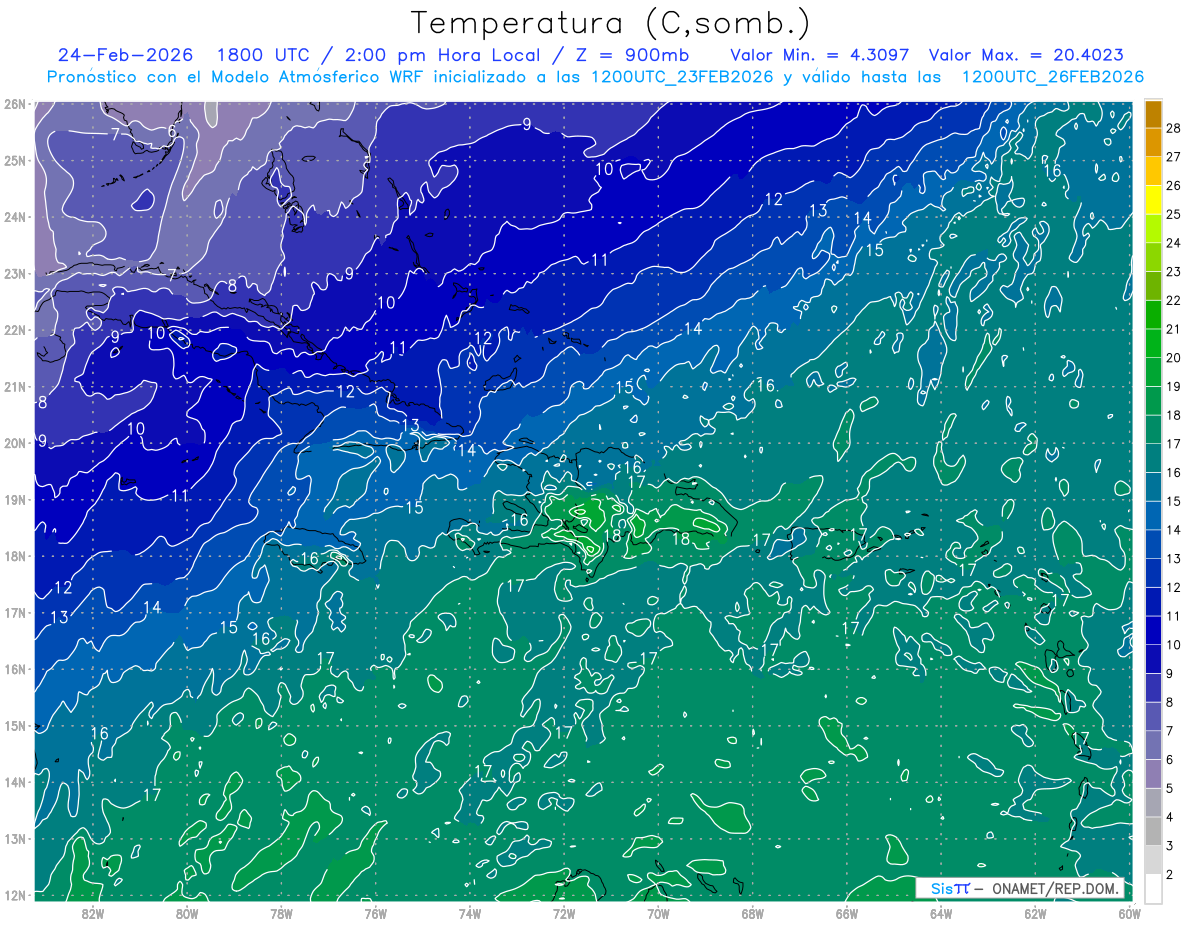
Task: Click green color bar segment between 20 and 21
Action: click(x=1153, y=343)
